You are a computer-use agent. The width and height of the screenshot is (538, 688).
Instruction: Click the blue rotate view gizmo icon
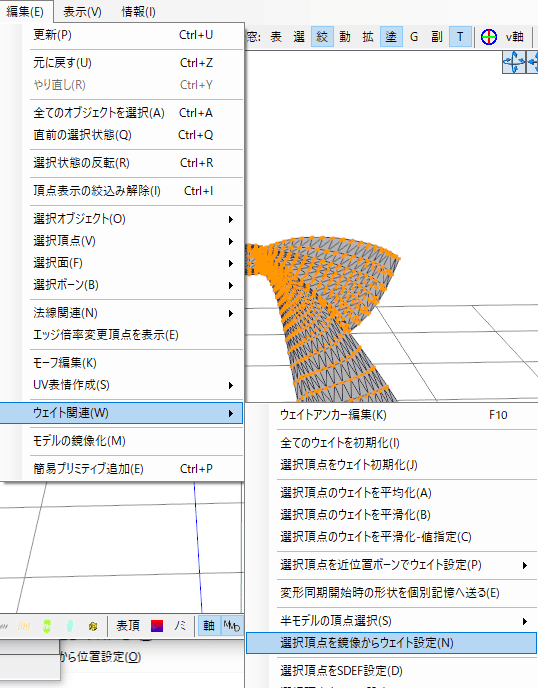(513, 62)
